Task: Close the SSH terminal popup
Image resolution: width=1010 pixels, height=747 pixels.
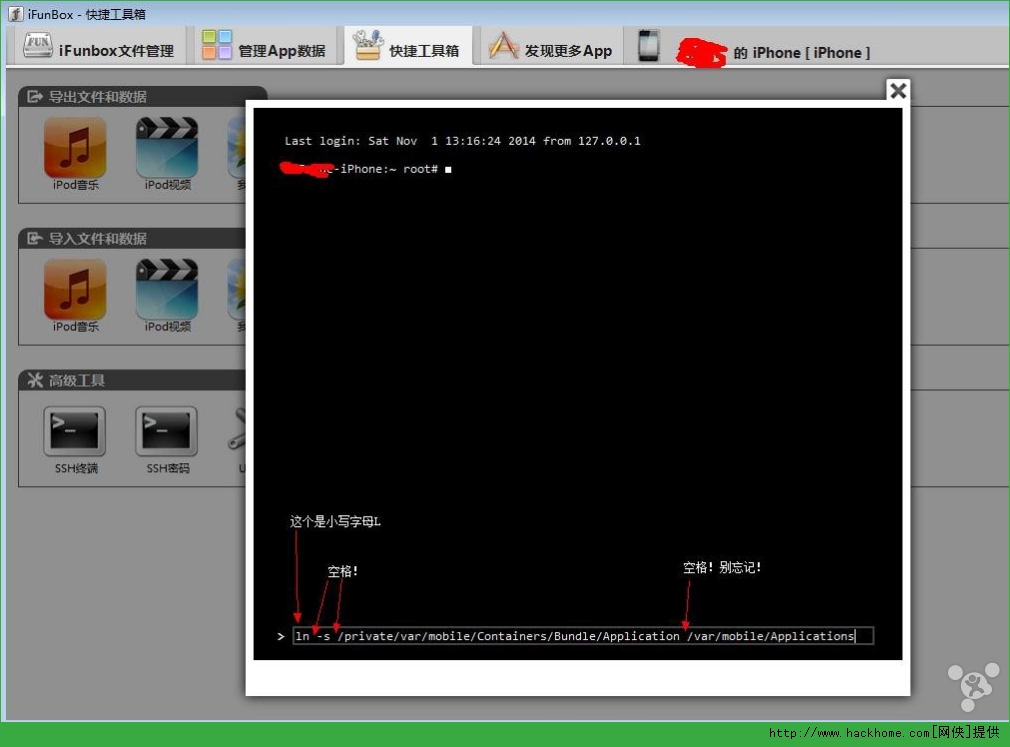Action: (x=898, y=90)
